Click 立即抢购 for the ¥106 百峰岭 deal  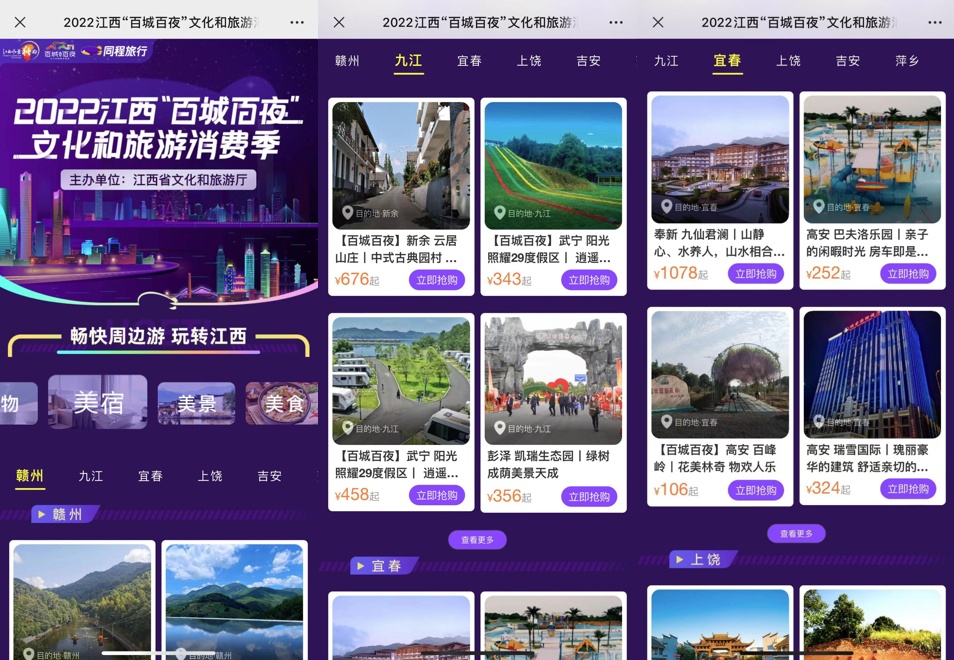(x=756, y=490)
